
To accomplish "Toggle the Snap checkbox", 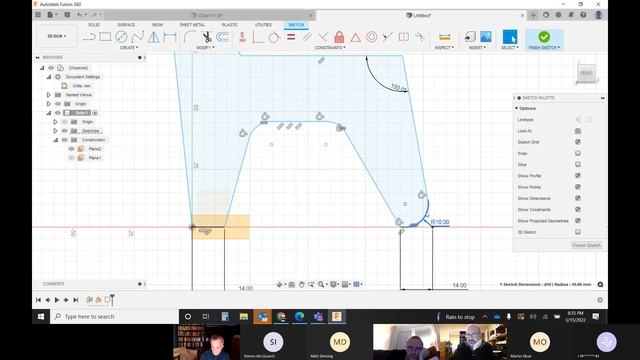I will [578, 153].
